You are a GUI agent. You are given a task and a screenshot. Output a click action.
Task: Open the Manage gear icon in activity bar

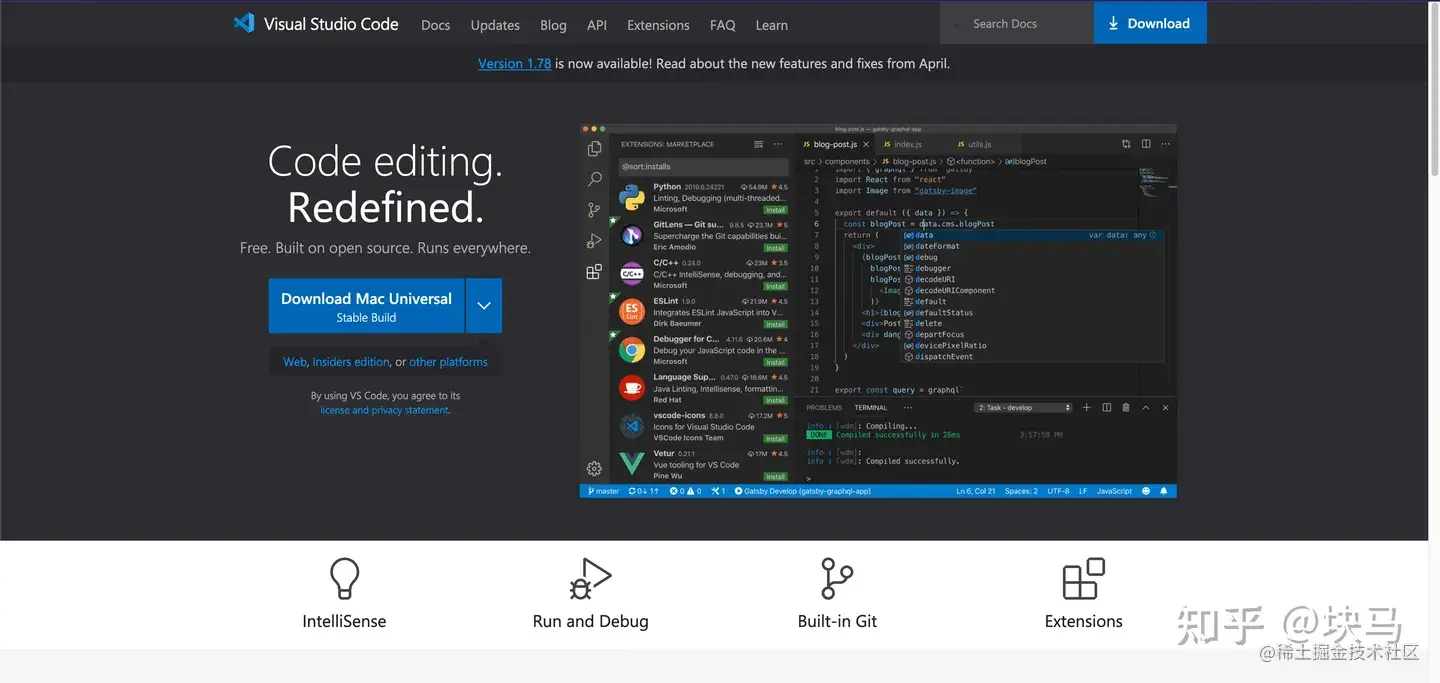594,469
